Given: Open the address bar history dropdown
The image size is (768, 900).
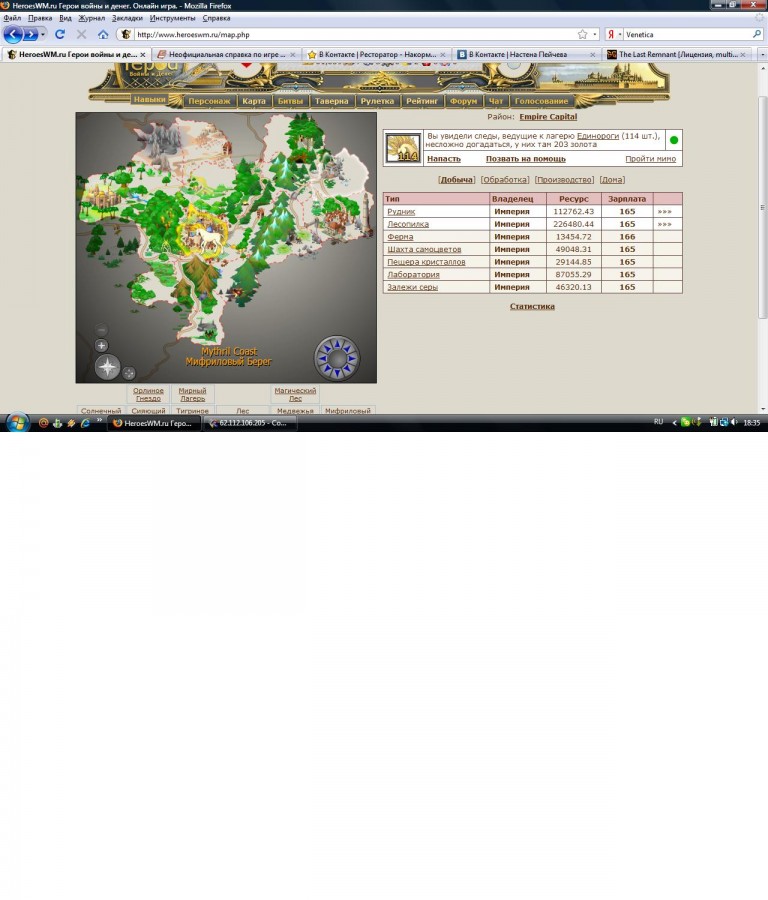Looking at the screenshot, I should tap(595, 34).
